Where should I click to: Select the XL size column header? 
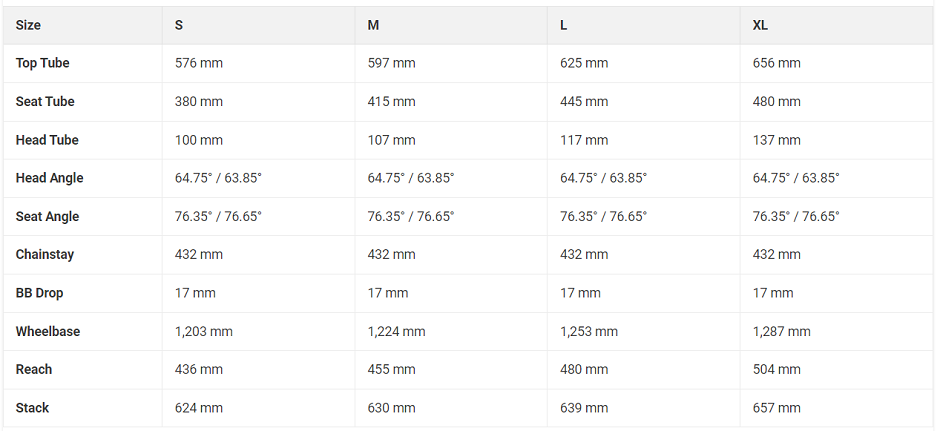[x=760, y=25]
